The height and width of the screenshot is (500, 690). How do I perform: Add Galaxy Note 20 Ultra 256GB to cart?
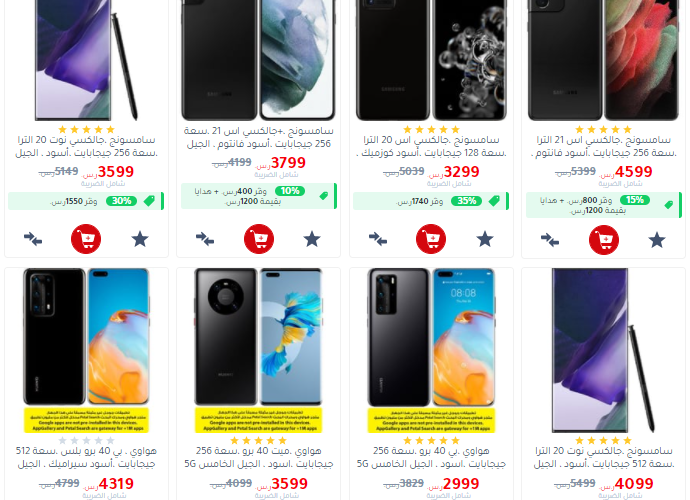(x=86, y=239)
